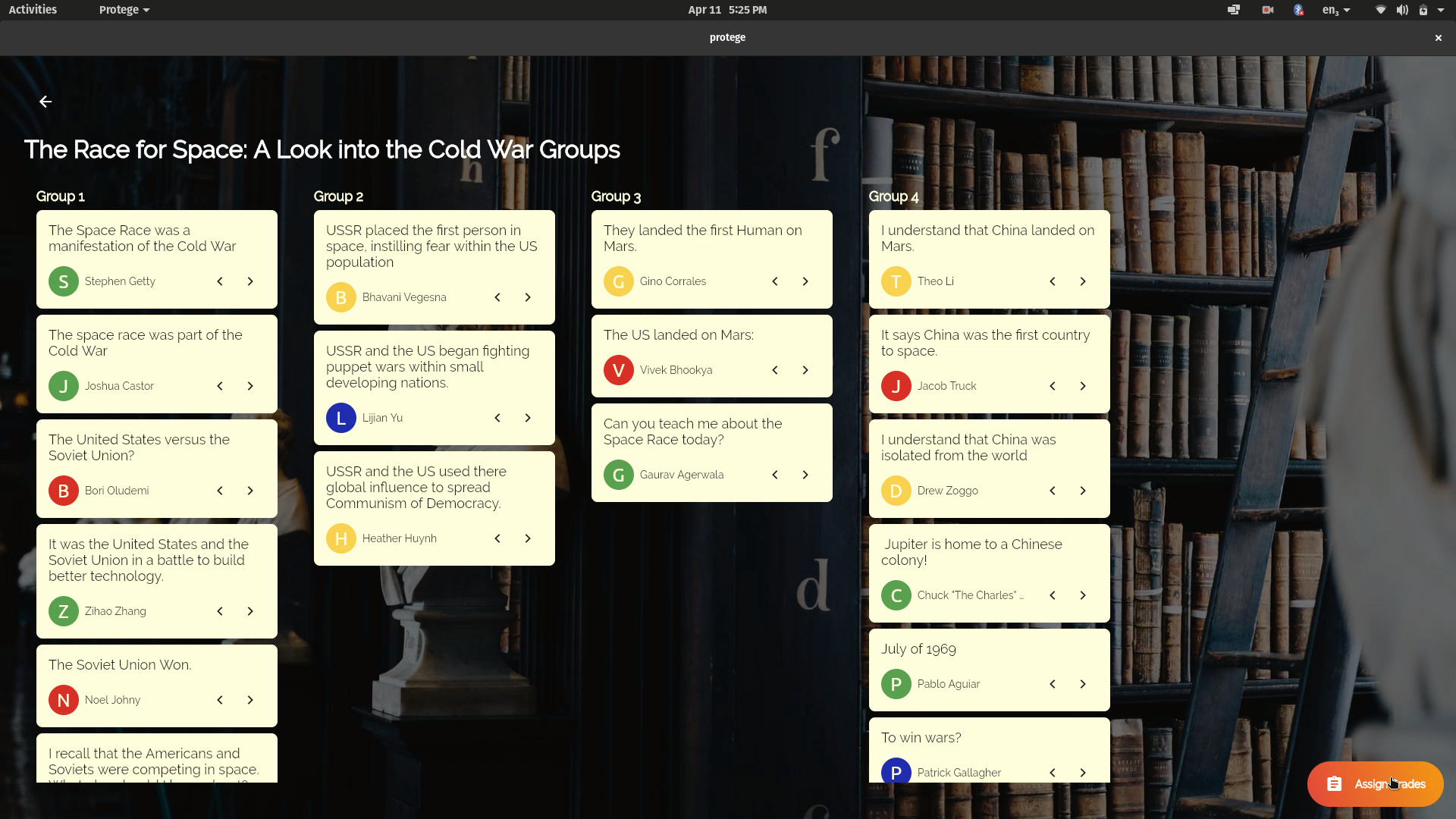Screen dimensions: 1456x819
Task: Move Theo Li to previous group
Action: pos(1053,281)
